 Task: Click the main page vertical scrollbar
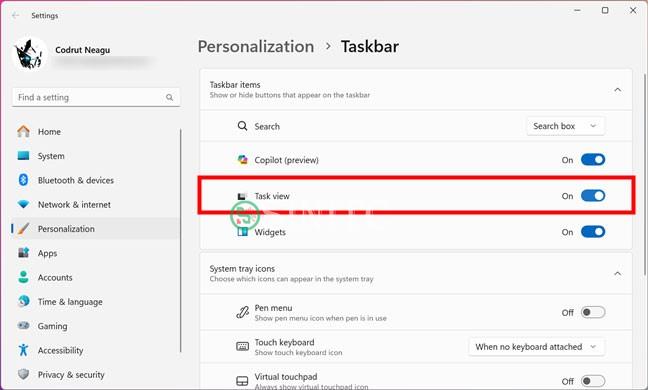[645, 174]
